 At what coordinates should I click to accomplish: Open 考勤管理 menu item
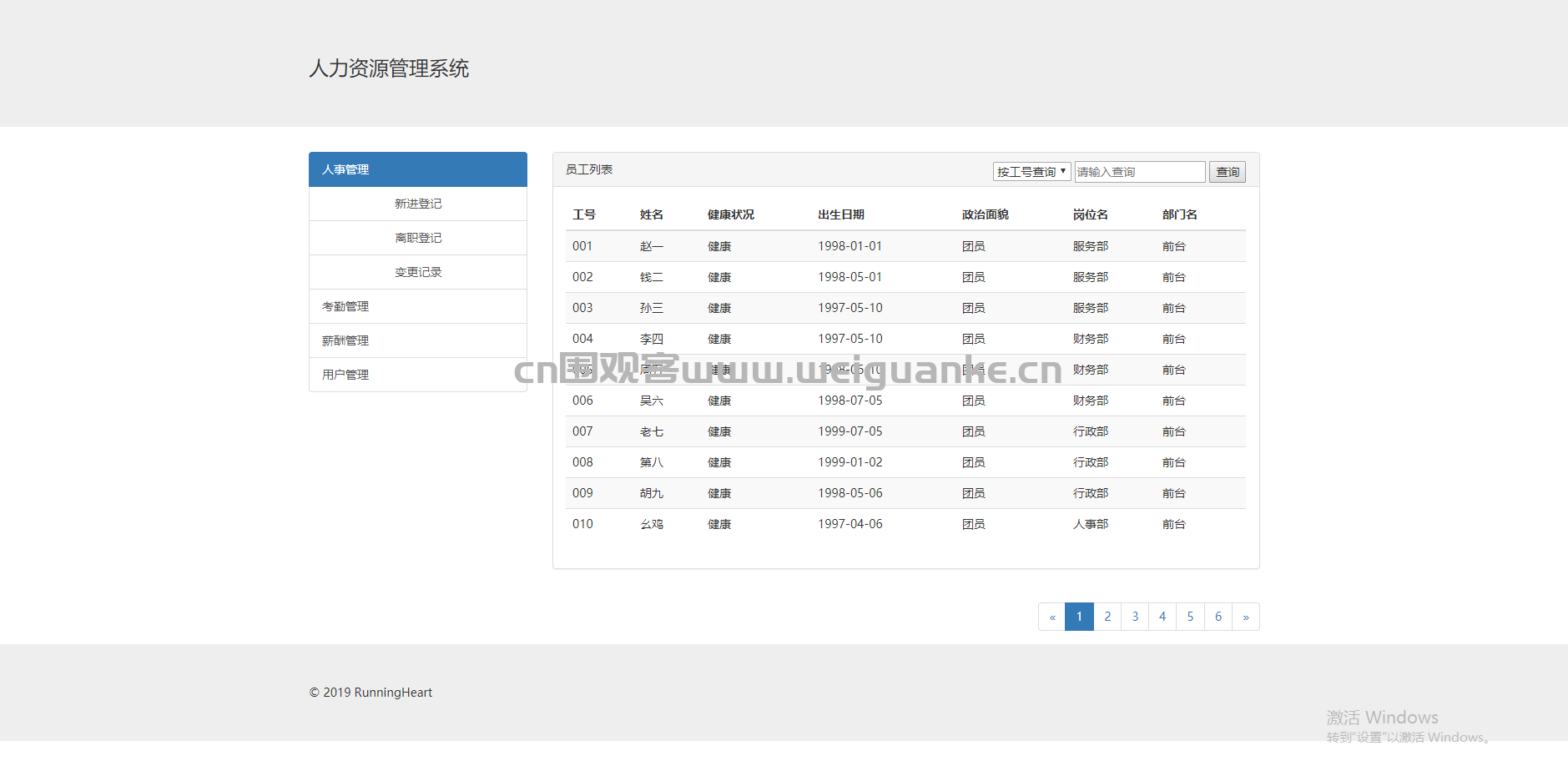[418, 306]
